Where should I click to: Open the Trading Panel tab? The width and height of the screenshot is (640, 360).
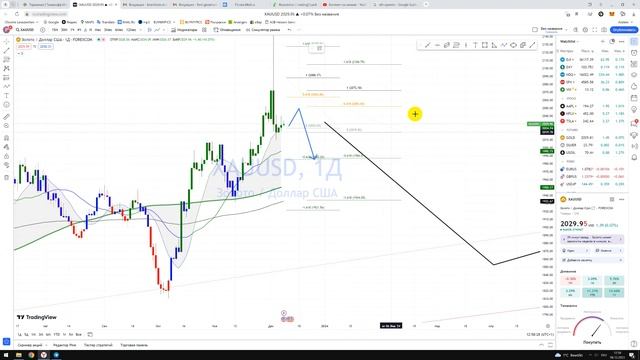pos(134,345)
